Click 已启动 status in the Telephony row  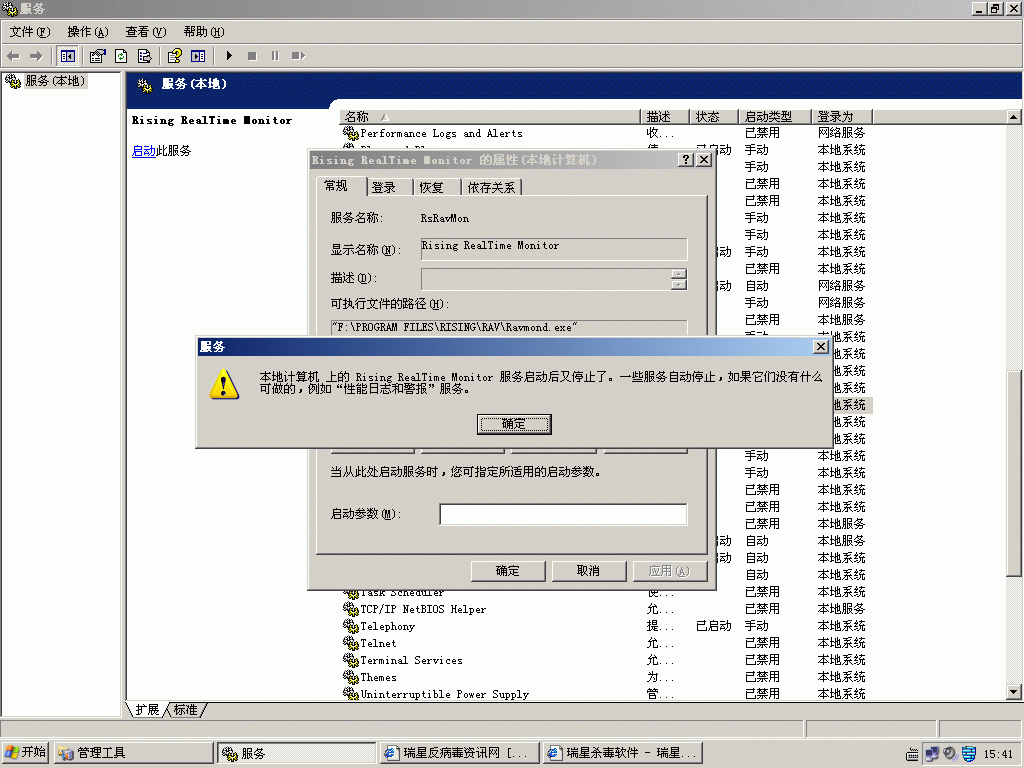click(714, 626)
